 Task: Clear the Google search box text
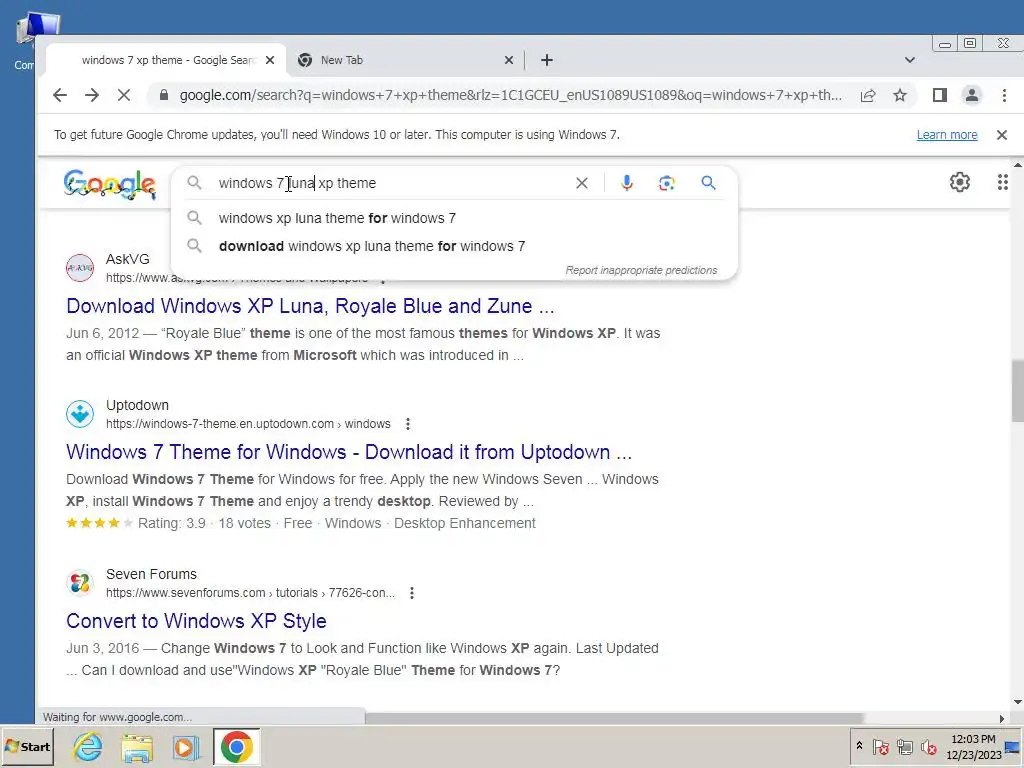(582, 184)
